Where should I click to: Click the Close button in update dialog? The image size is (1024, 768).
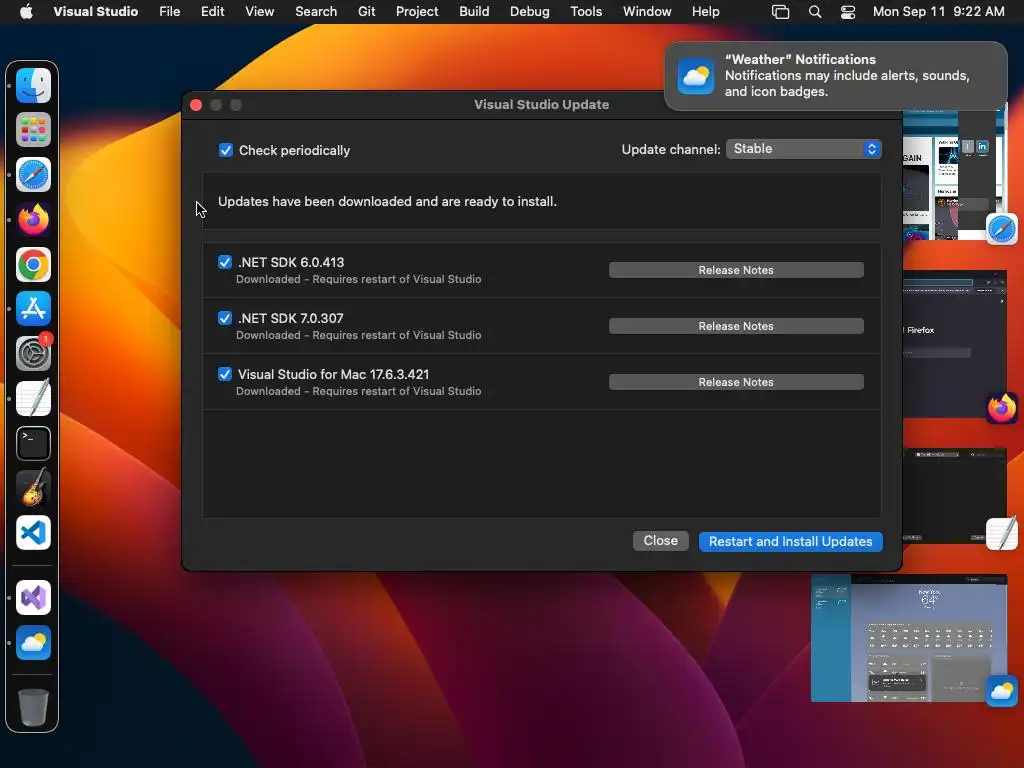660,541
